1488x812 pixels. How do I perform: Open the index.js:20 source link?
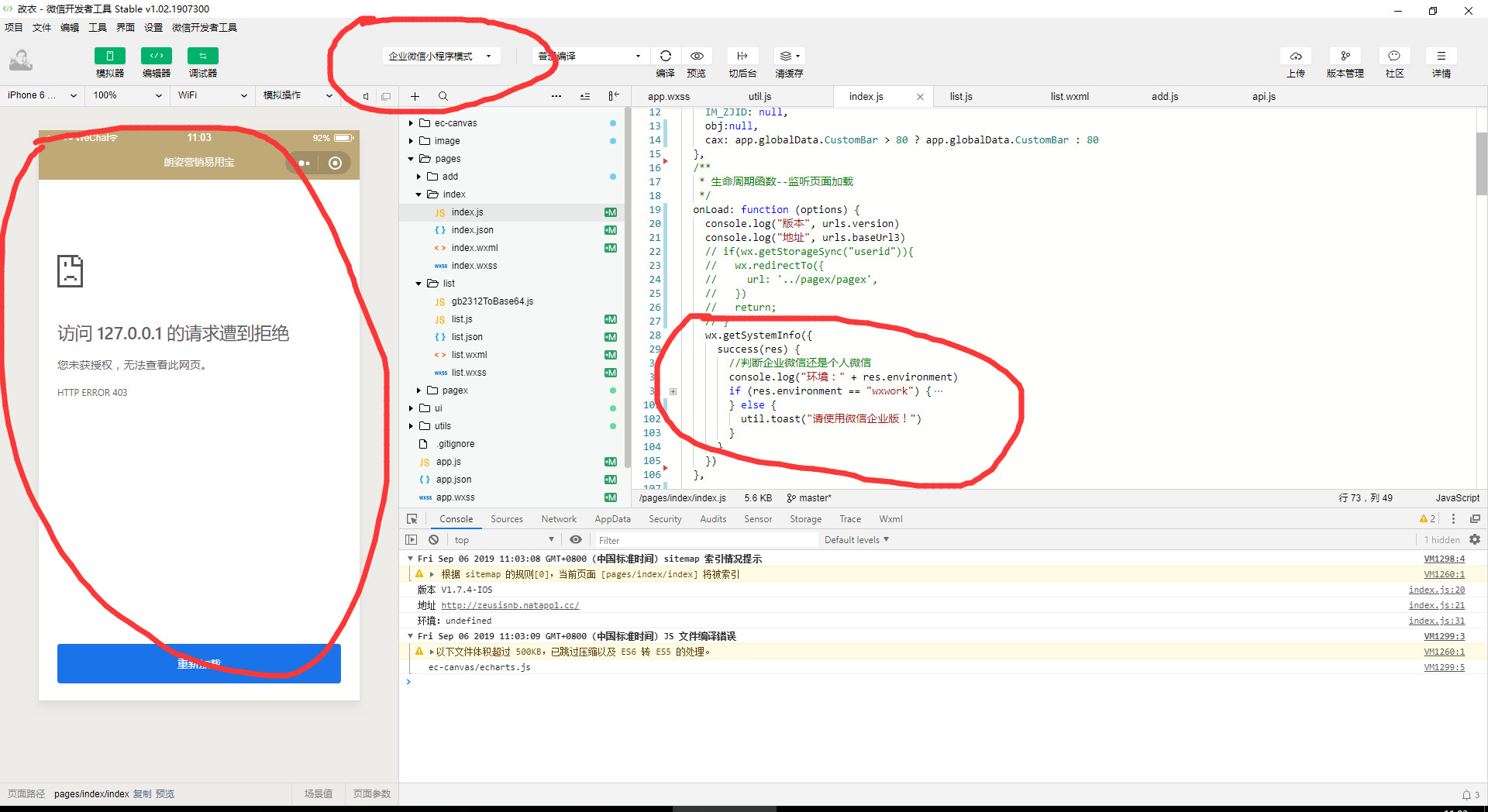click(x=1437, y=590)
